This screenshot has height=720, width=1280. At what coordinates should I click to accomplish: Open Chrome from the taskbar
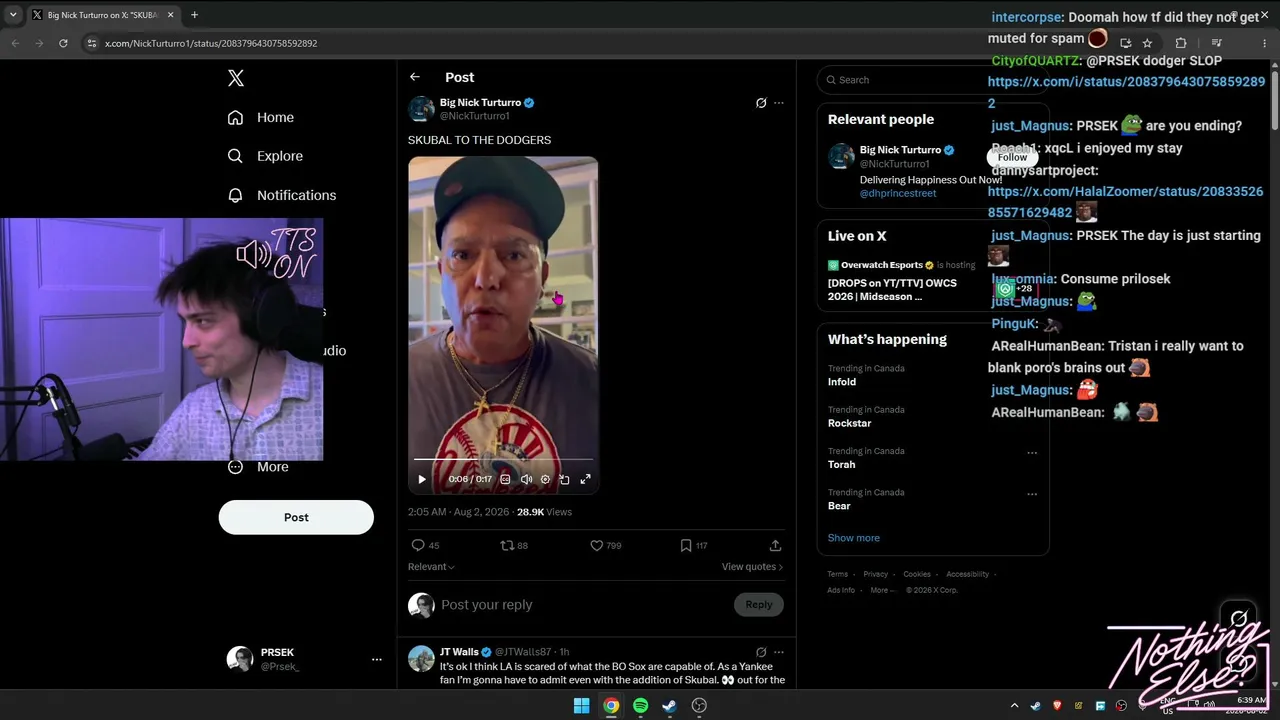tap(611, 705)
